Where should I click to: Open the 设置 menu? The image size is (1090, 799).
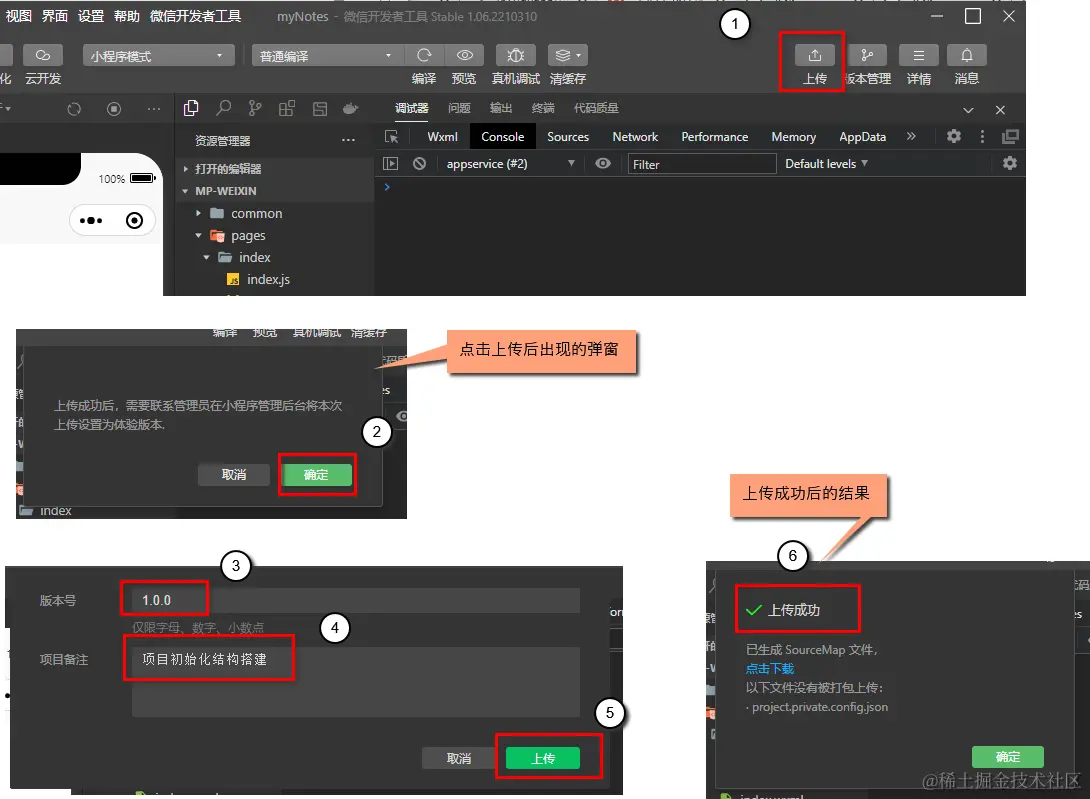pos(90,16)
